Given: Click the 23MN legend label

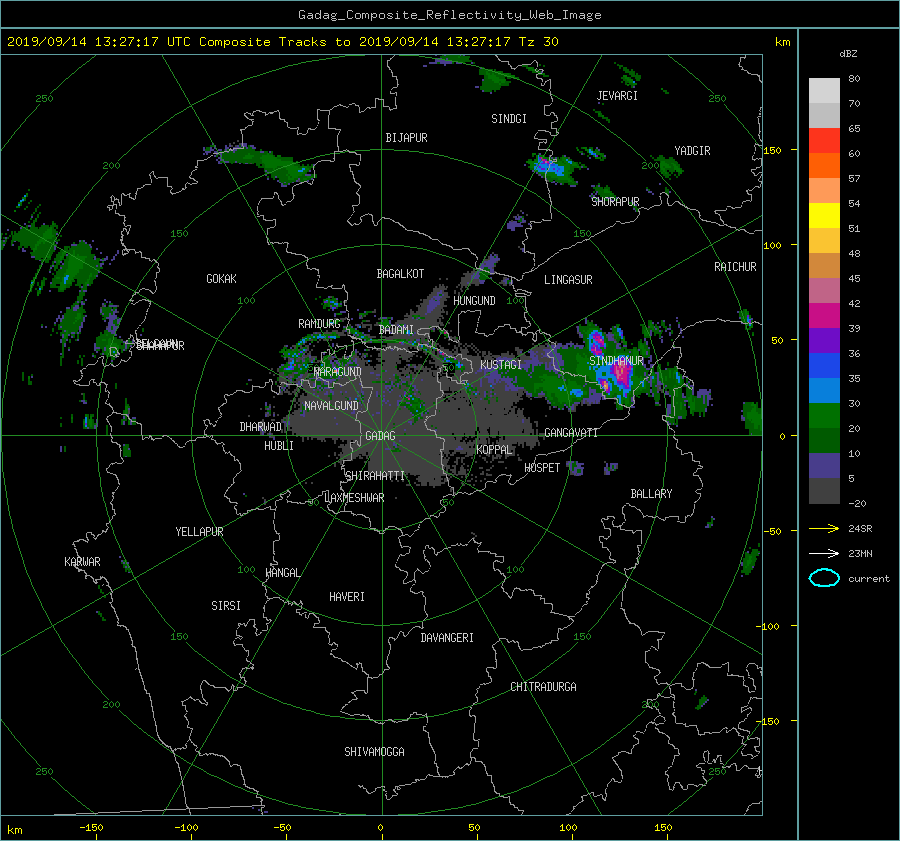Looking at the screenshot, I should 860,554.
